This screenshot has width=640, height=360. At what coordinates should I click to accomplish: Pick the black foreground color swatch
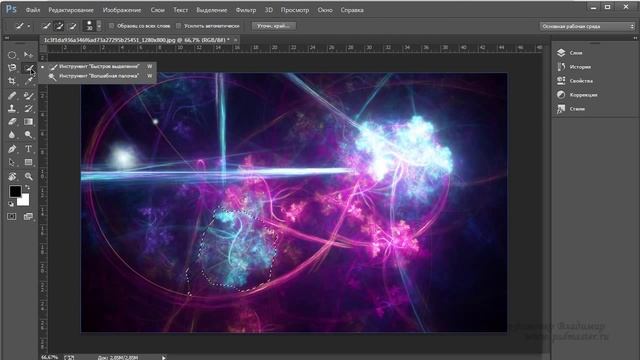point(15,191)
